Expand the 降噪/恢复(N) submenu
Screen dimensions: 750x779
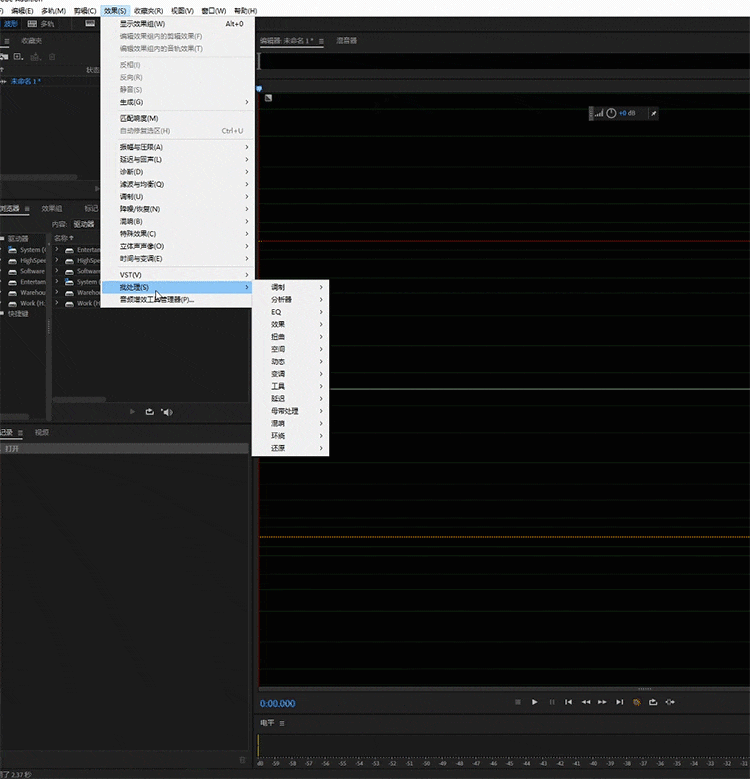(x=140, y=209)
